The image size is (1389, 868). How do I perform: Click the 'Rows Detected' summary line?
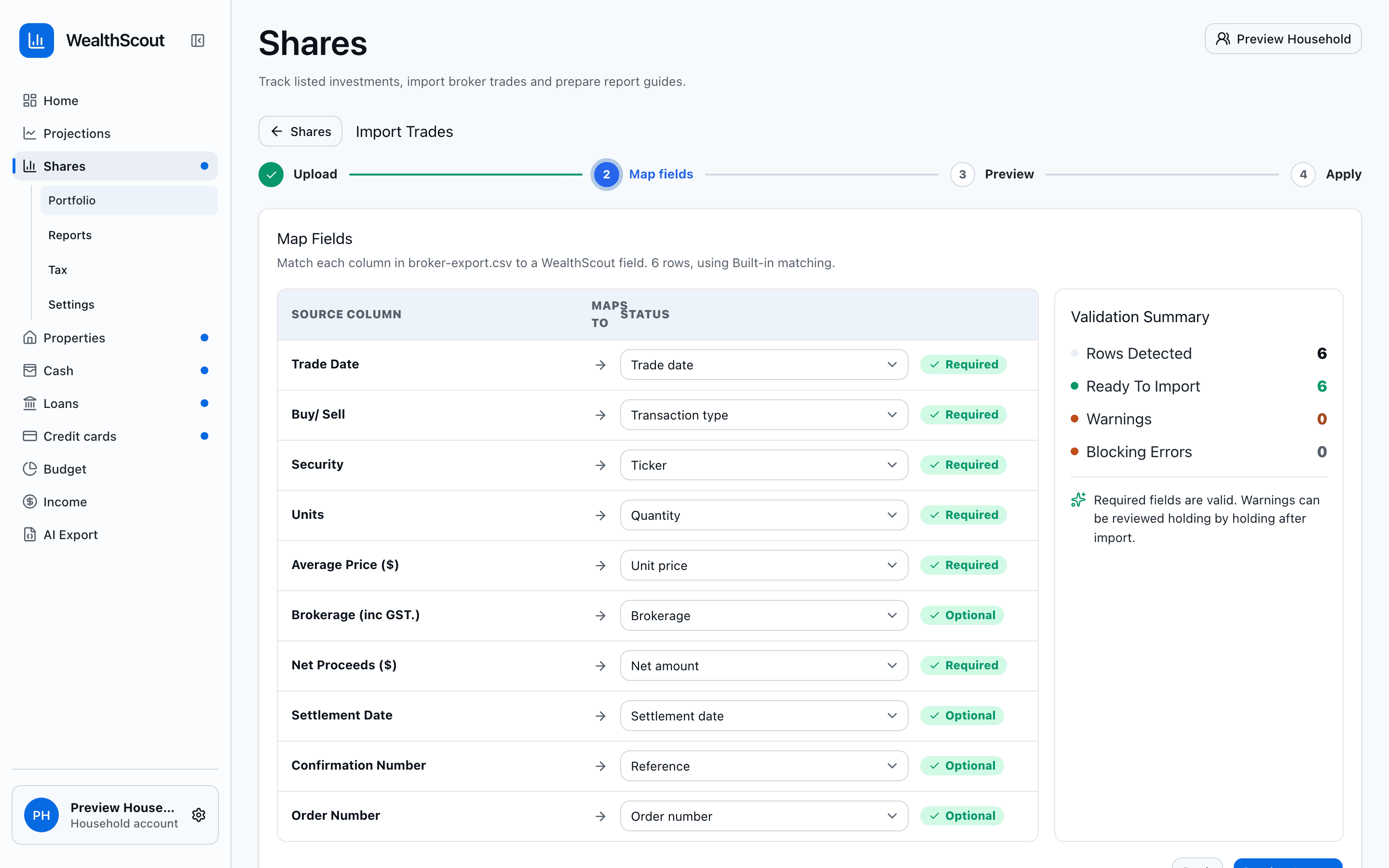coord(1198,353)
